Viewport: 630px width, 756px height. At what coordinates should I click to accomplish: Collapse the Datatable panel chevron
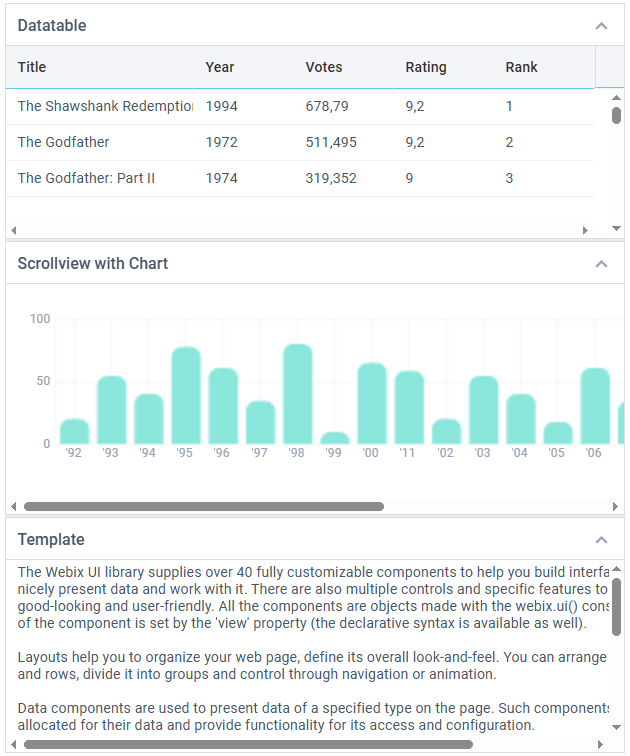tap(601, 26)
